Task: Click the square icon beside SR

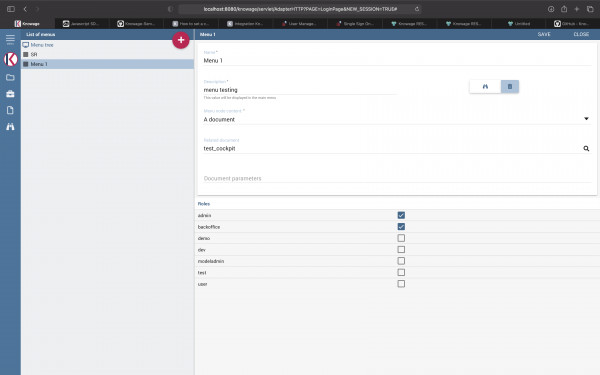Action: 26,54
